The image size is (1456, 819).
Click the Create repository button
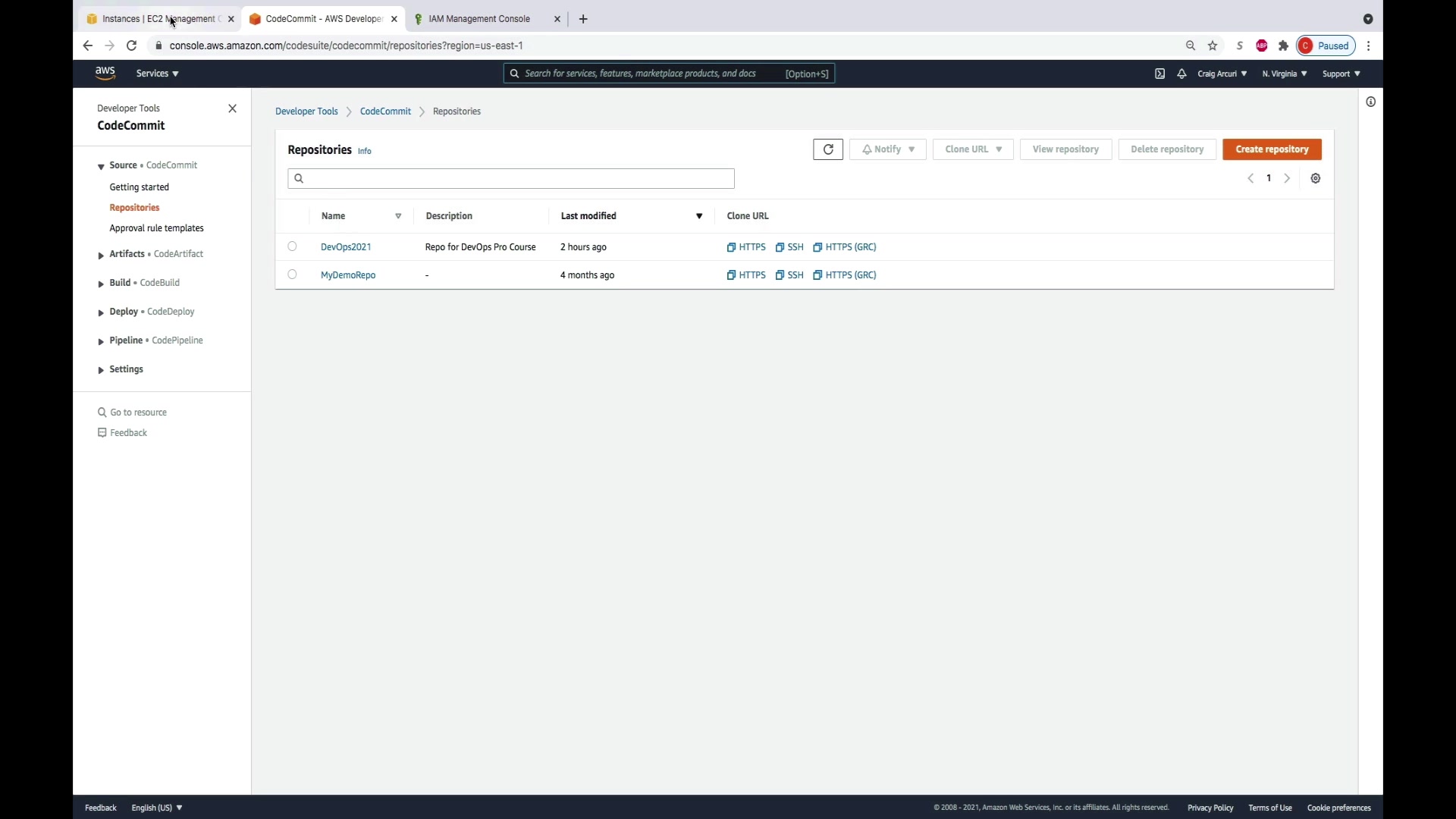coord(1272,149)
